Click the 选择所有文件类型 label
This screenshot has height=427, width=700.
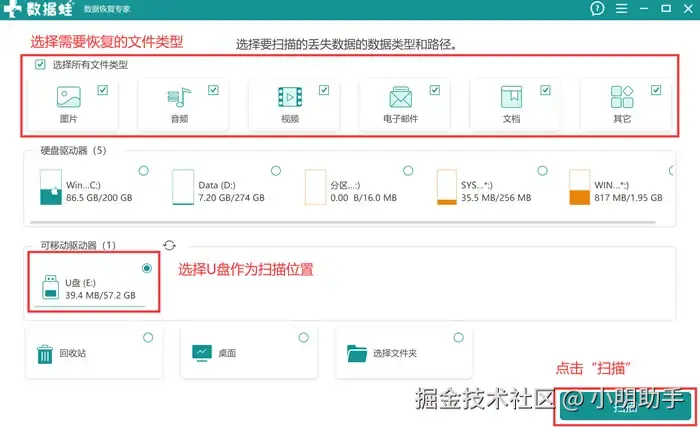tap(90, 65)
